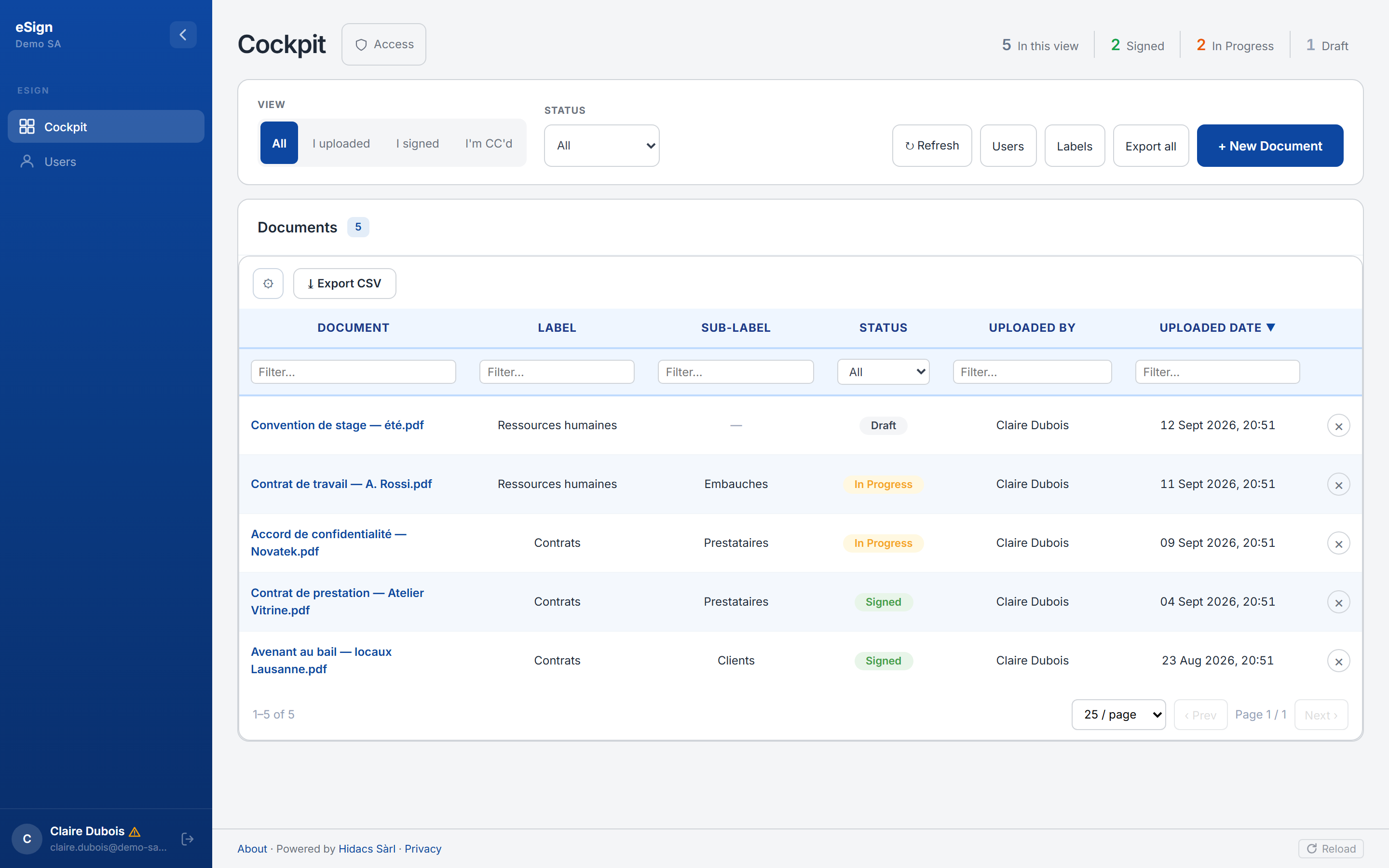The height and width of the screenshot is (868, 1389).
Task: Switch to the I uploaded view
Action: coord(341,143)
